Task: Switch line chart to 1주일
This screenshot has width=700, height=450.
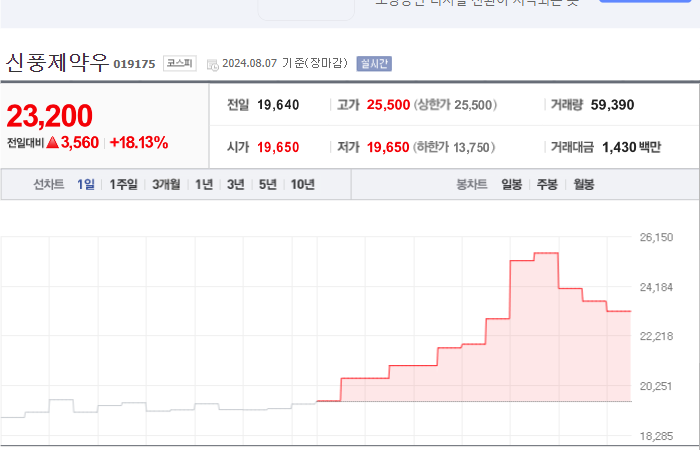Action: [124, 184]
